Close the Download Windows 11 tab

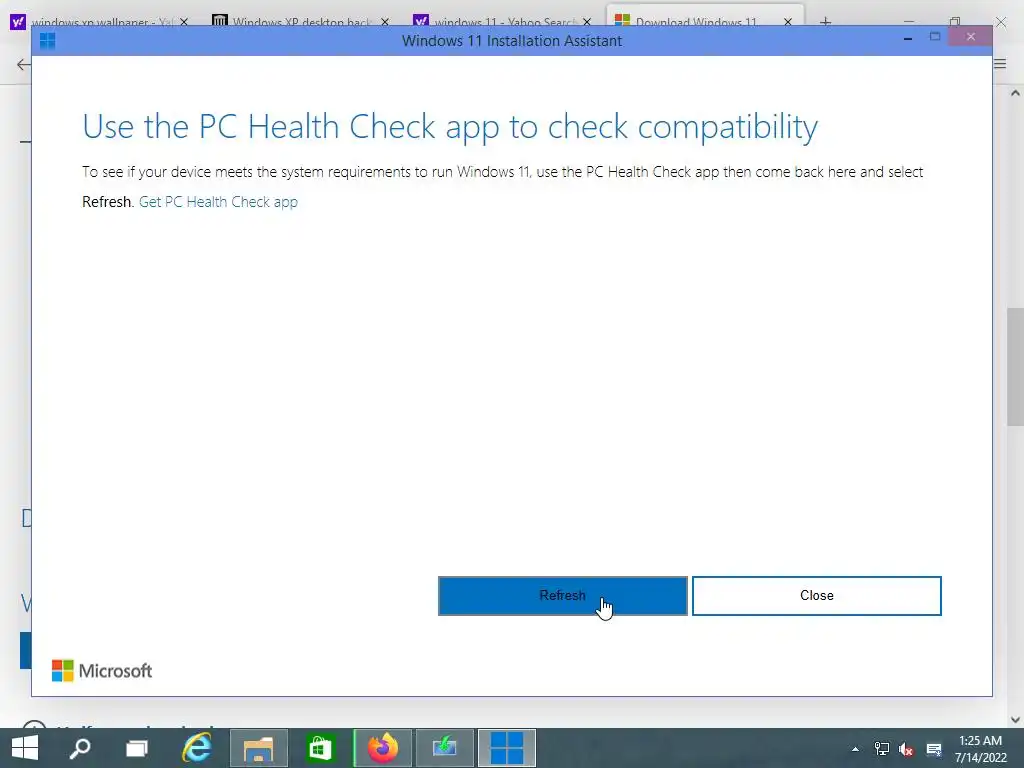coord(788,22)
